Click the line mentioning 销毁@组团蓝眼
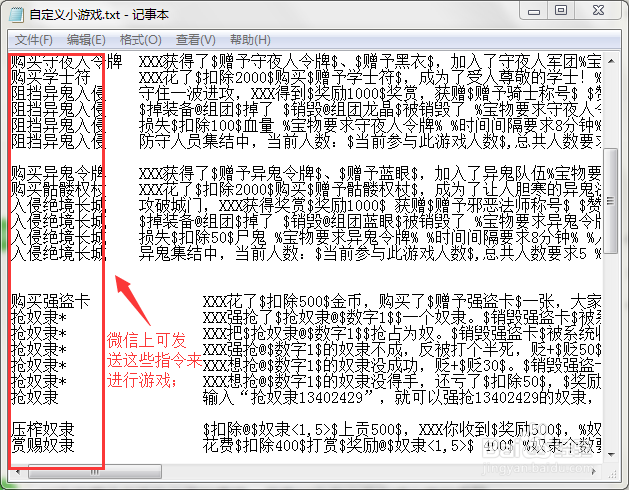The width and height of the screenshot is (629, 490). tap(369, 222)
